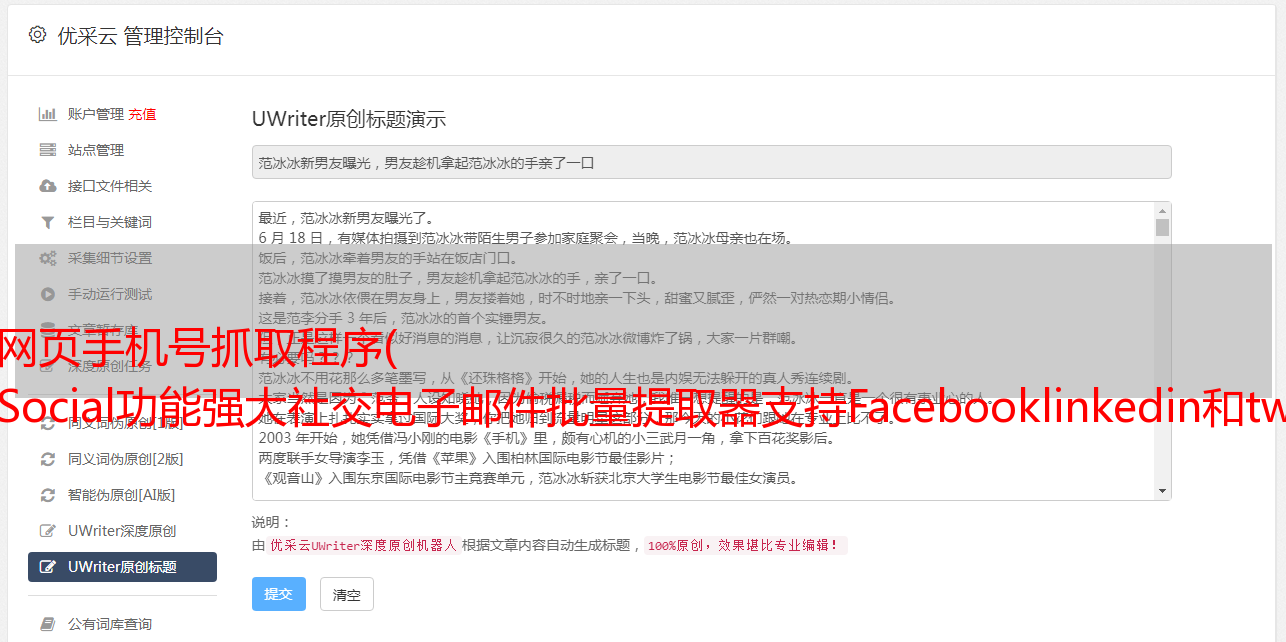
Task: Click the generated title field 范冰冰新男友曝光
Action: [x=711, y=162]
